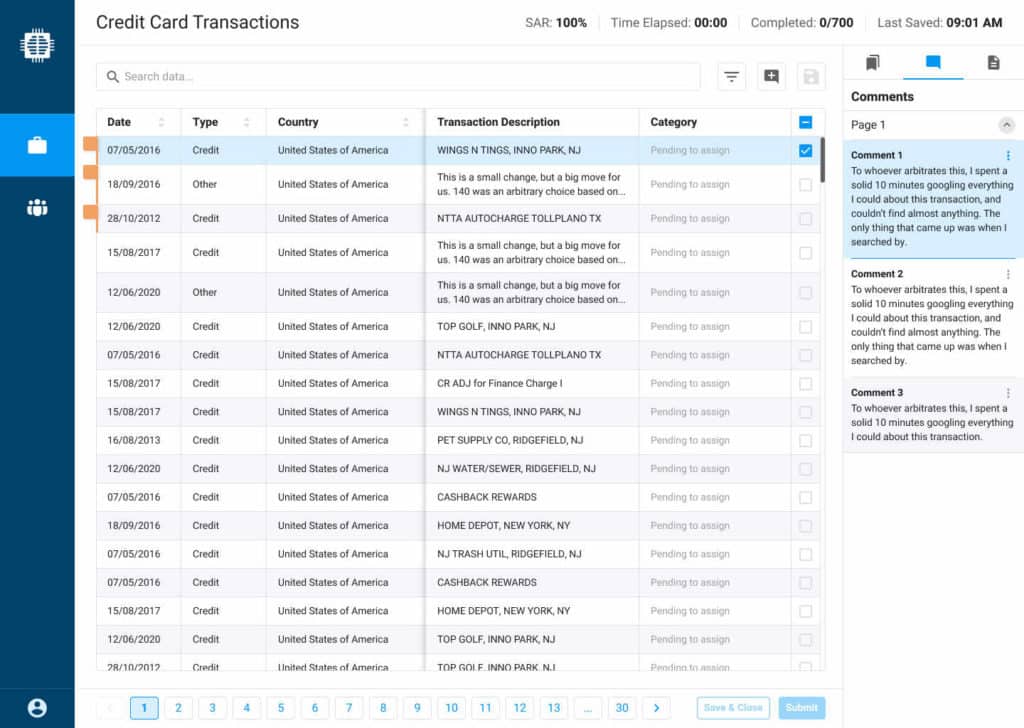
Task: Click the add comment icon in toolbar
Action: [x=771, y=77]
